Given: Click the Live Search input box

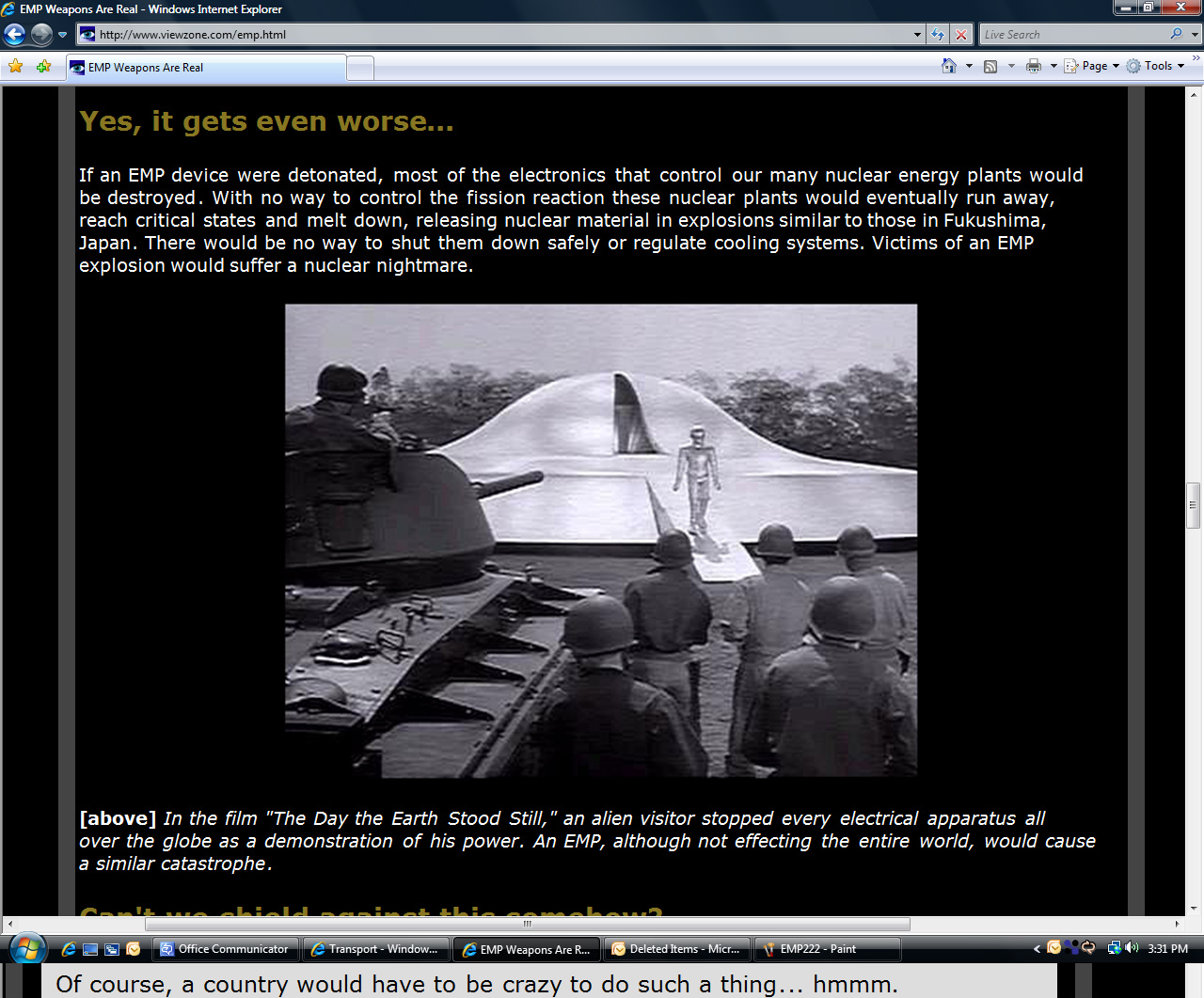Looking at the screenshot, I should 1073,35.
